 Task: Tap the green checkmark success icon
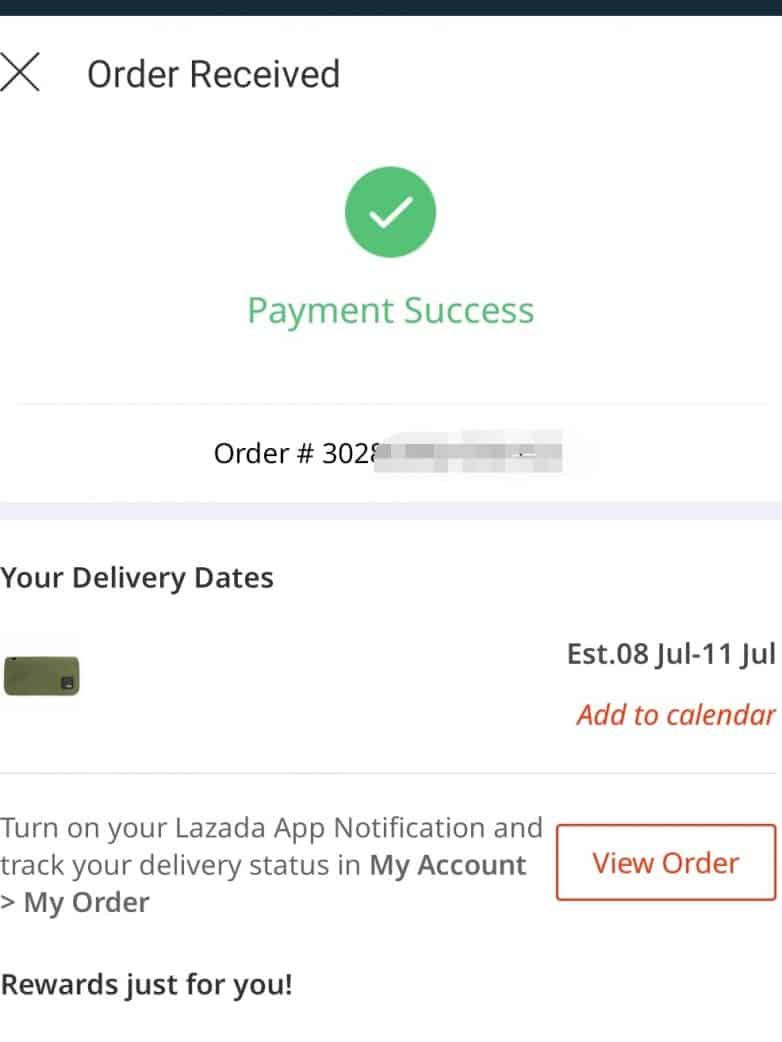[x=390, y=212]
